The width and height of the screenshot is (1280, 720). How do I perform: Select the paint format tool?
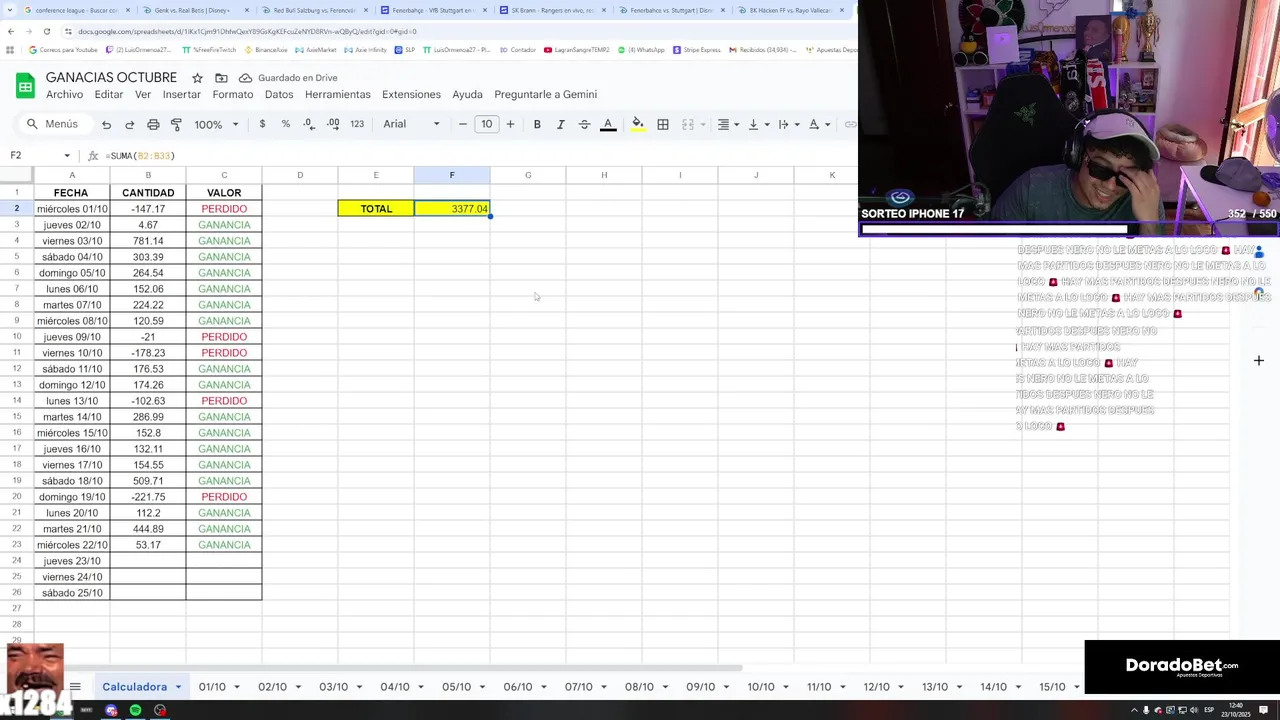[x=176, y=124]
